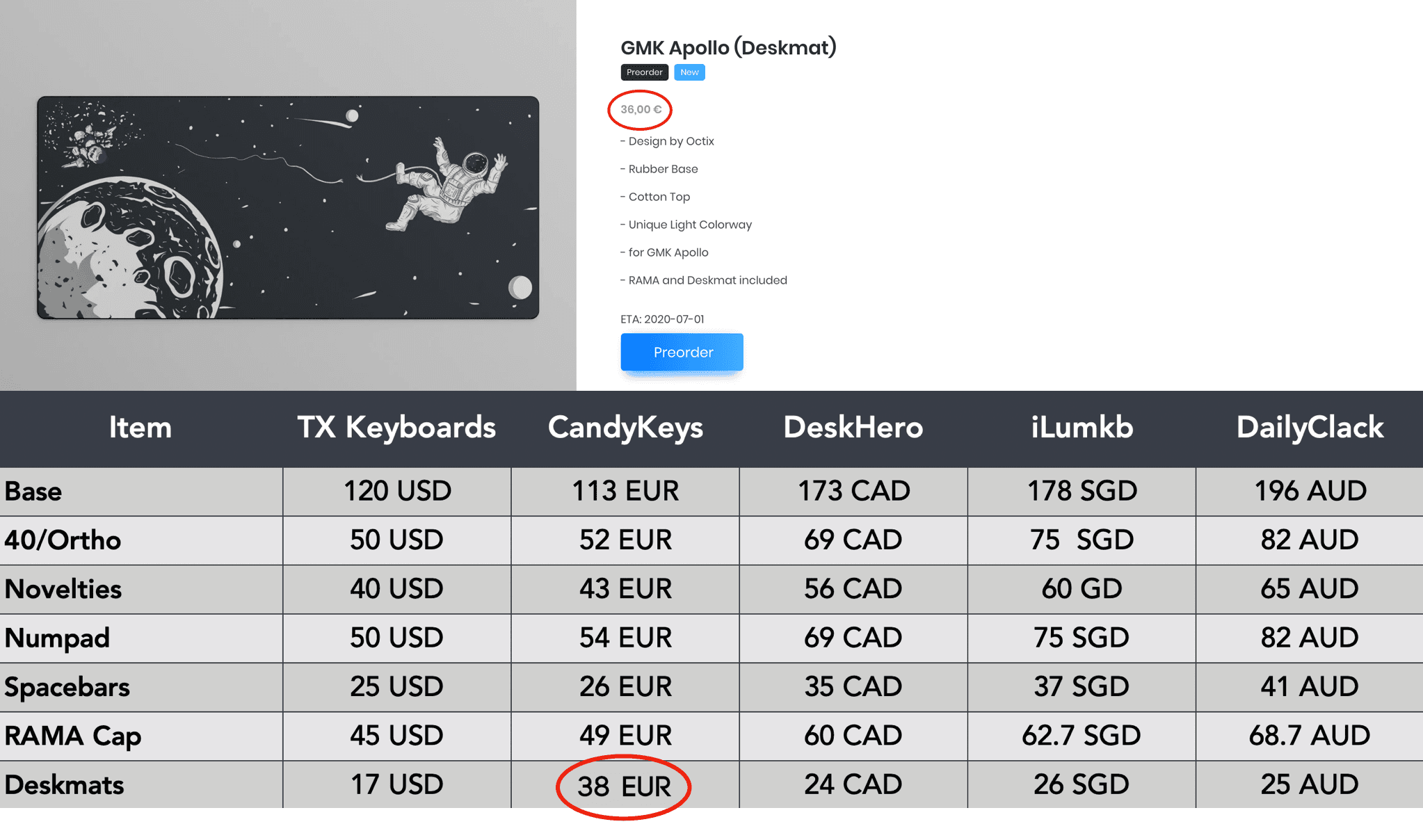Image resolution: width=1423 pixels, height=840 pixels.
Task: Open the Apollo deskmat product image
Action: 288,207
